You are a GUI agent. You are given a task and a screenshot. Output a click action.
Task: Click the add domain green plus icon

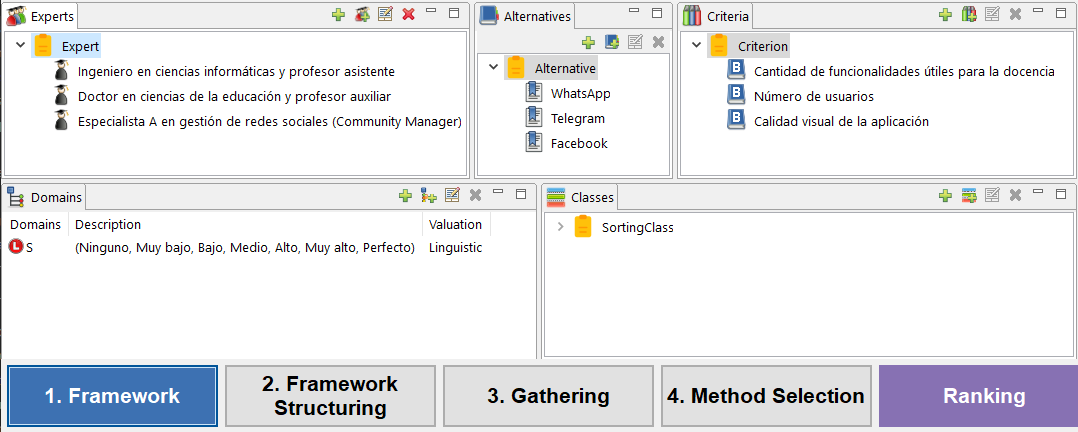405,196
